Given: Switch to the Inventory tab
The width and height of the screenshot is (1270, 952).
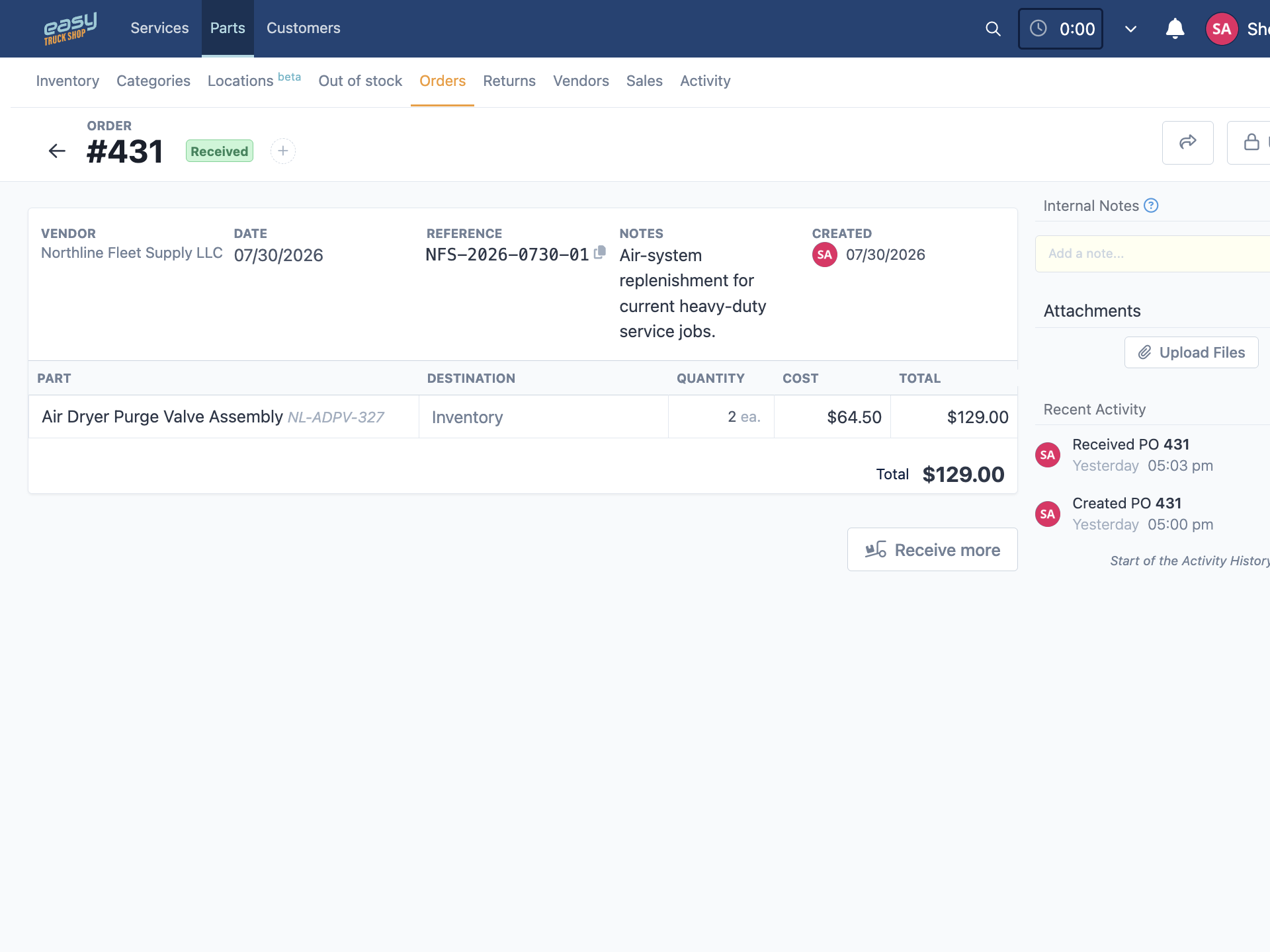Looking at the screenshot, I should (67, 81).
